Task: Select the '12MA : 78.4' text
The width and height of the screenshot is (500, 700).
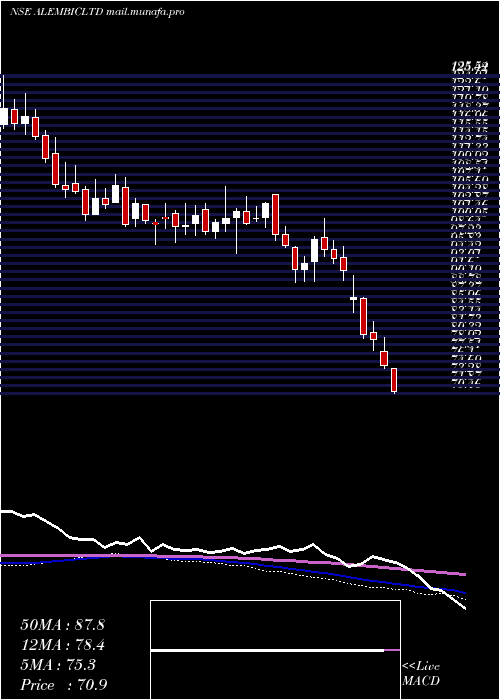Action: [62, 645]
